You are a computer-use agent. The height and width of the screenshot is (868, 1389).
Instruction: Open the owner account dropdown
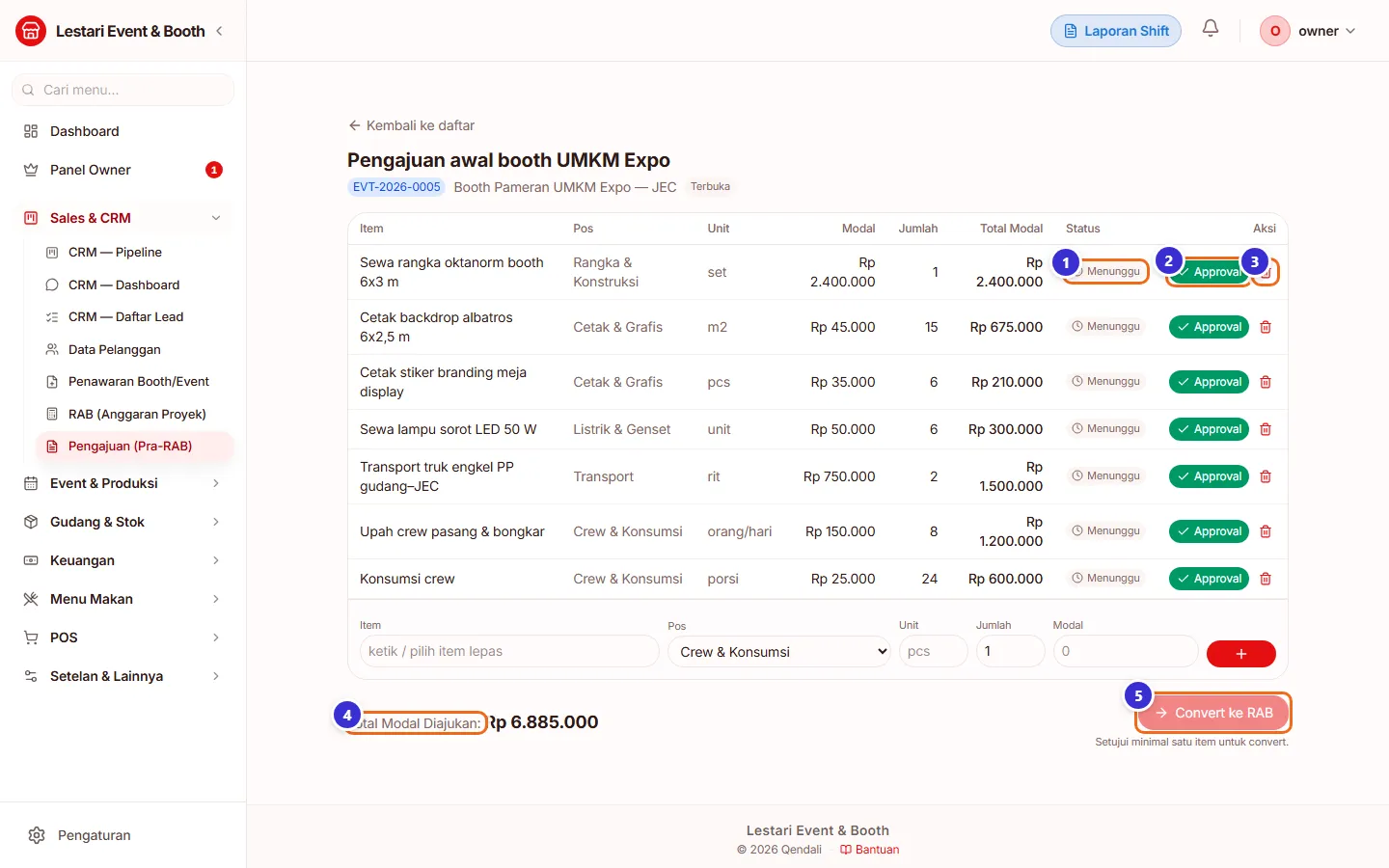(x=1309, y=31)
